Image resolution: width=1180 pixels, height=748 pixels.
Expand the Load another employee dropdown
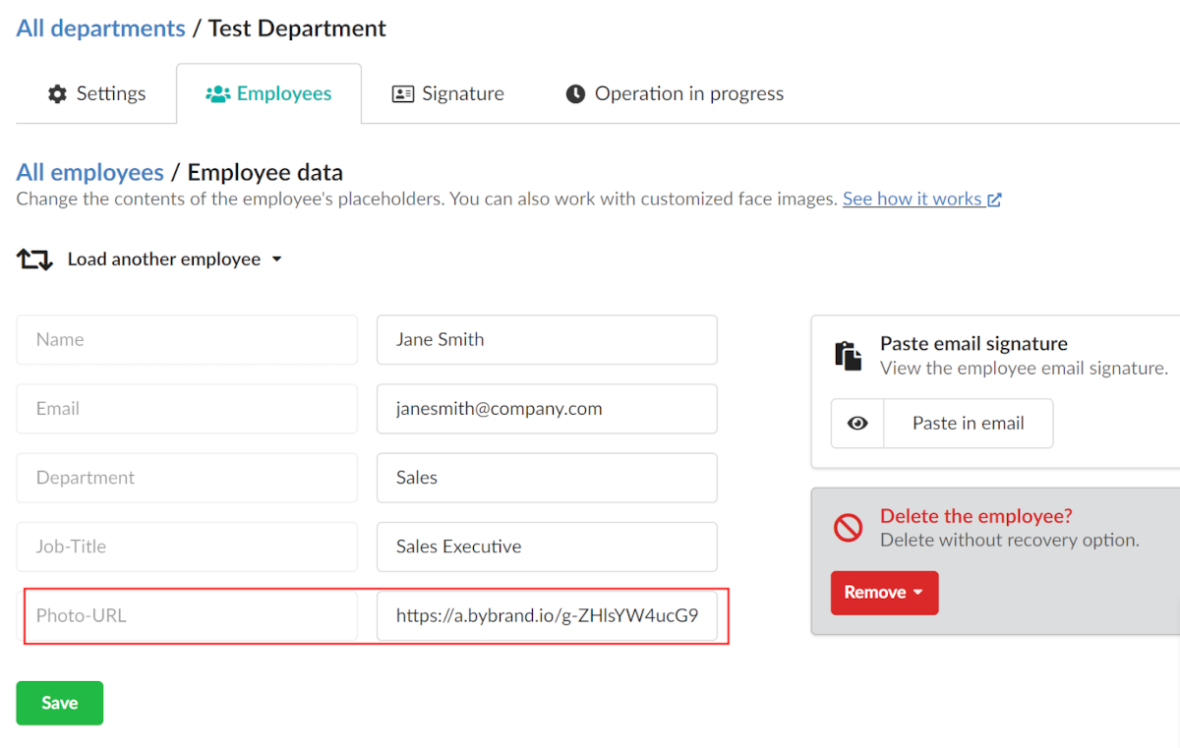click(278, 259)
